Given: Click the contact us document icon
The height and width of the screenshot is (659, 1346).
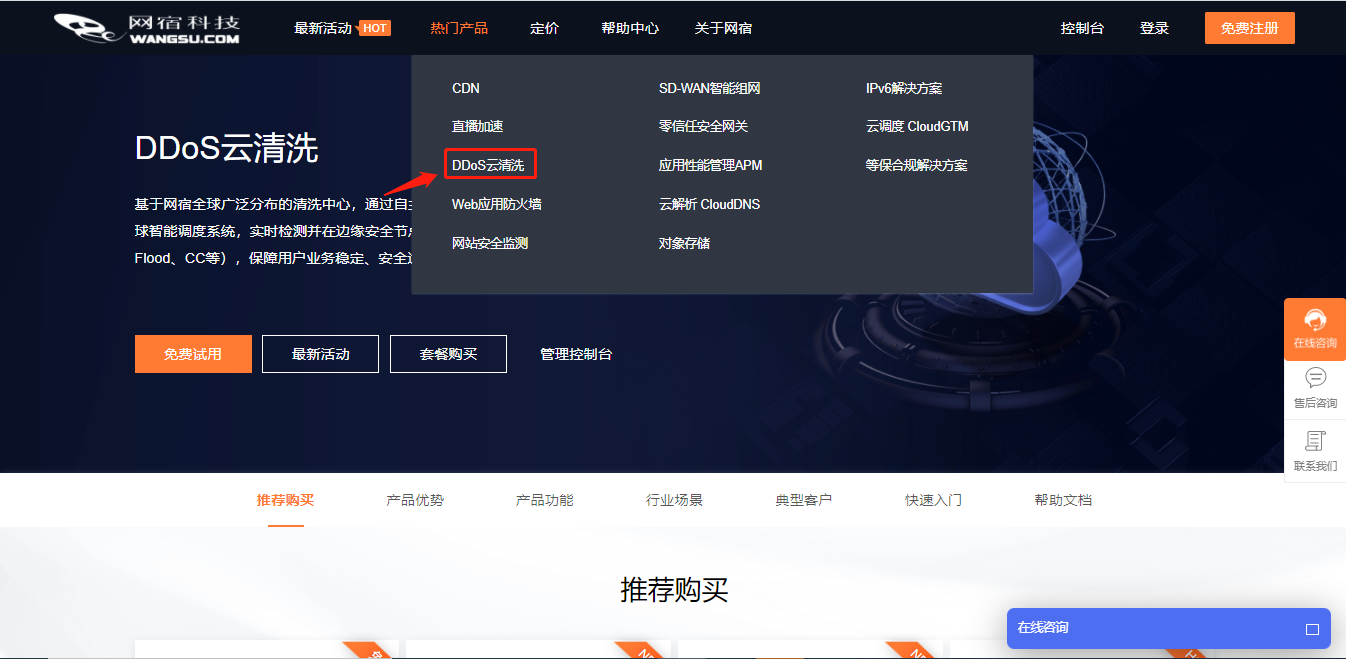Looking at the screenshot, I should pyautogui.click(x=1315, y=441).
